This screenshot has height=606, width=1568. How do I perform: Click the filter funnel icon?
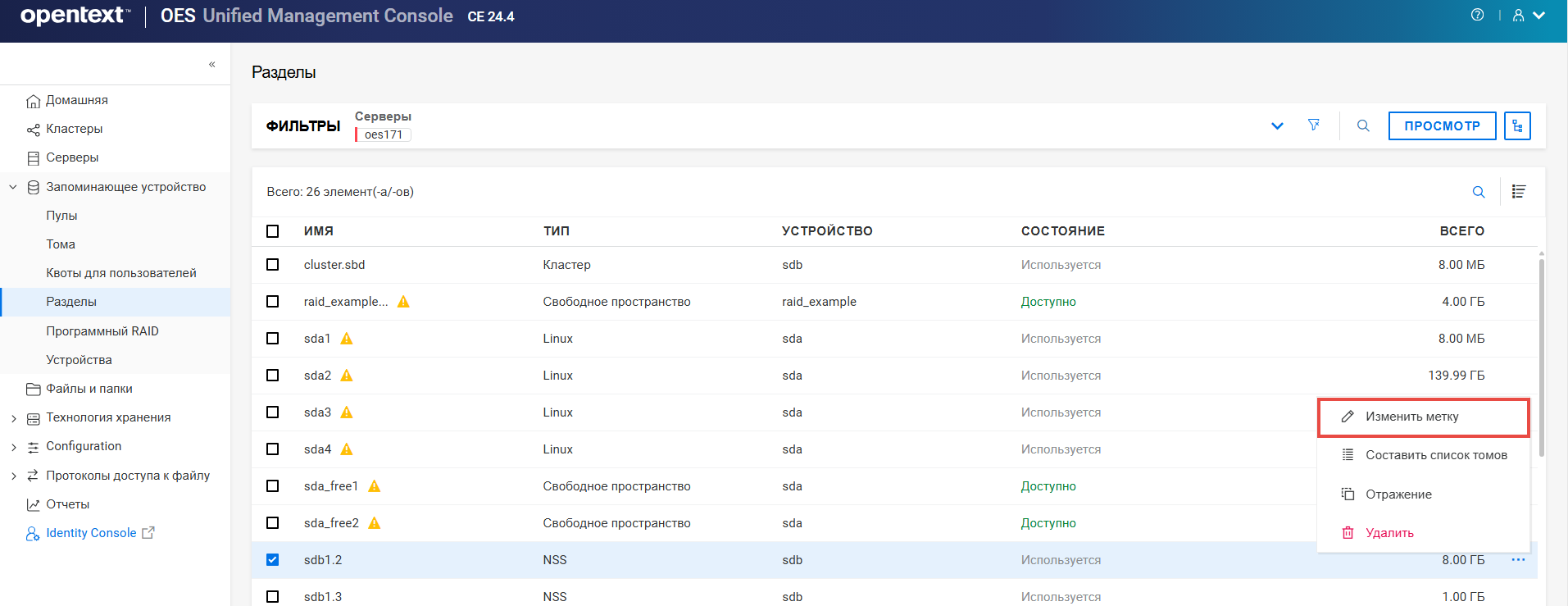[x=1314, y=125]
